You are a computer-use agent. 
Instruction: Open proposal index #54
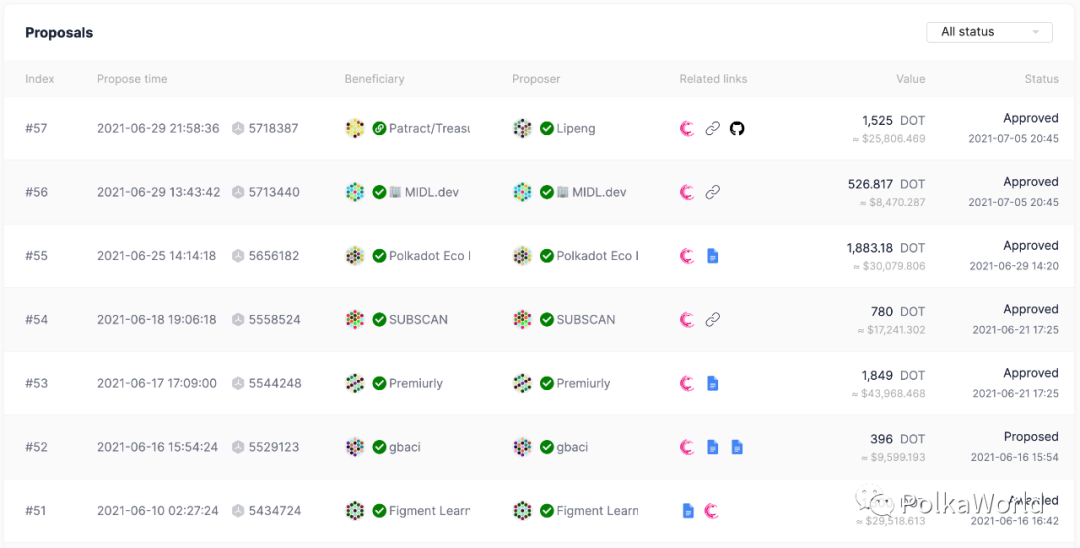click(37, 319)
